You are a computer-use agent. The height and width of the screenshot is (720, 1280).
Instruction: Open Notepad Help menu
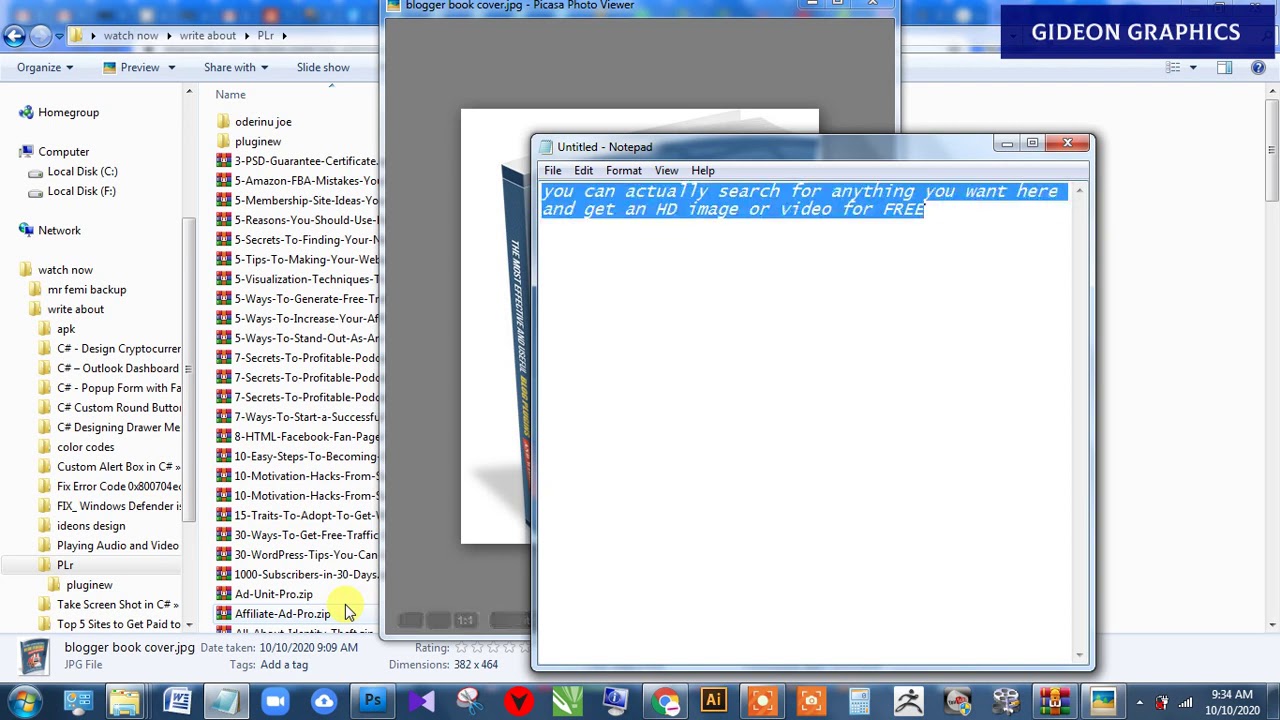click(703, 171)
